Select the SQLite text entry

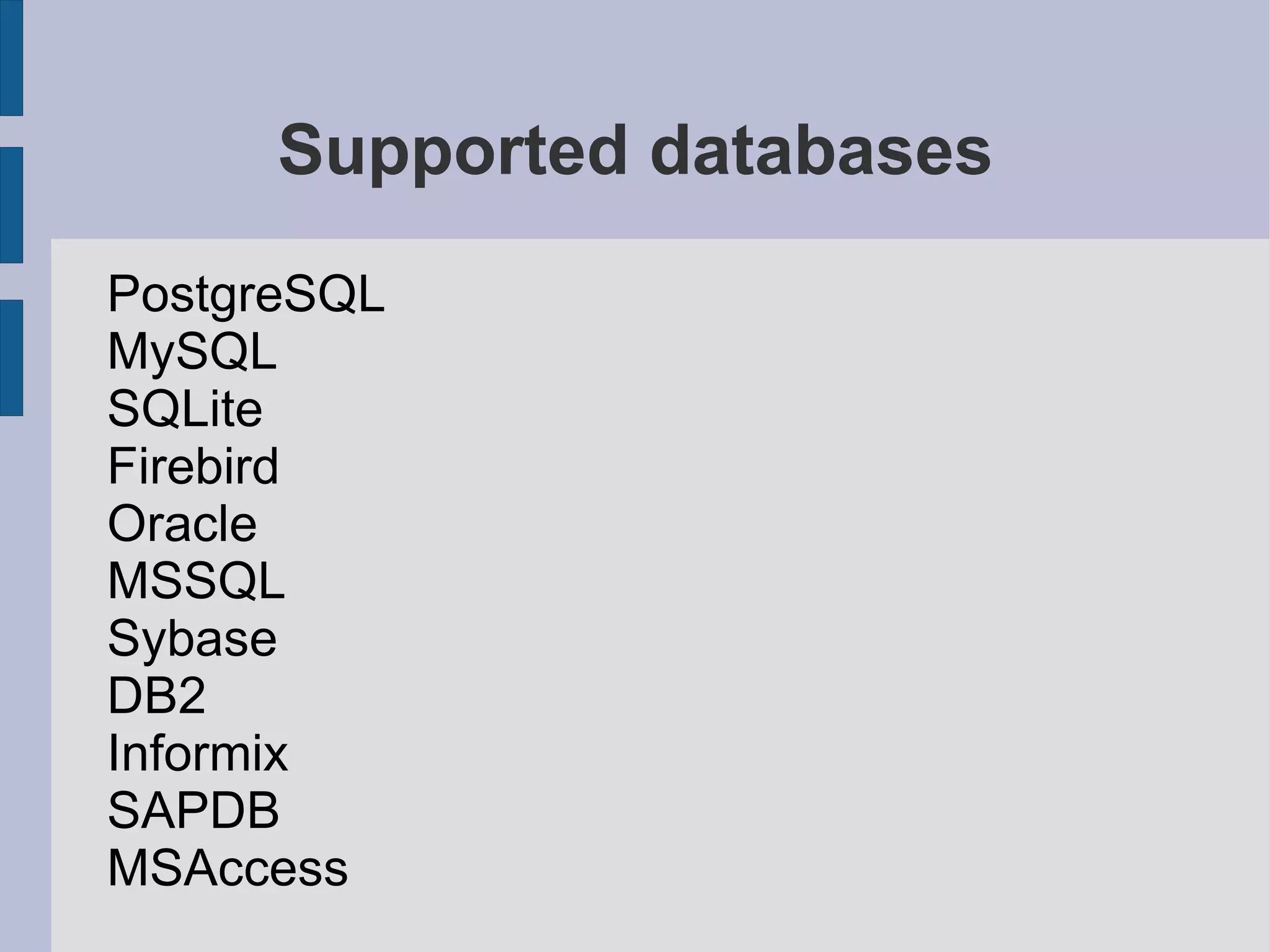(185, 409)
